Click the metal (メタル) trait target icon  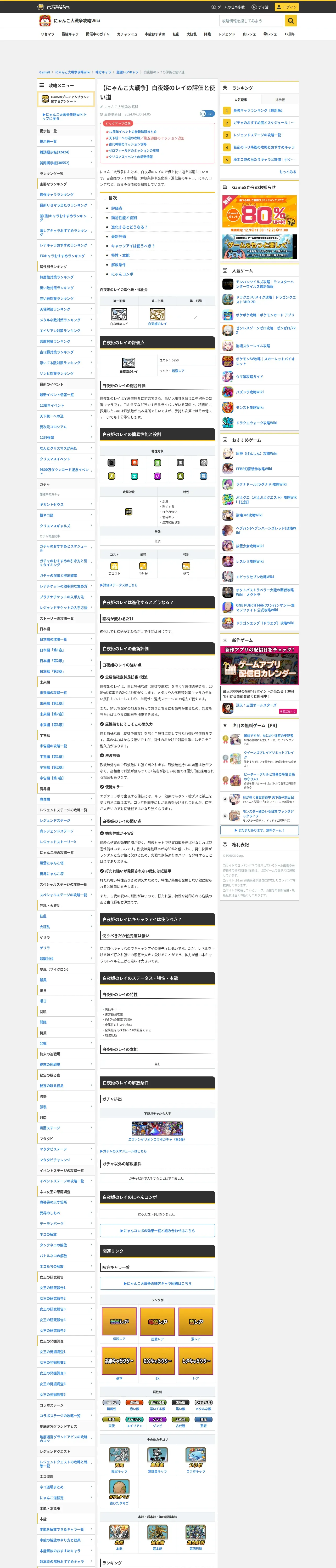click(x=203, y=463)
